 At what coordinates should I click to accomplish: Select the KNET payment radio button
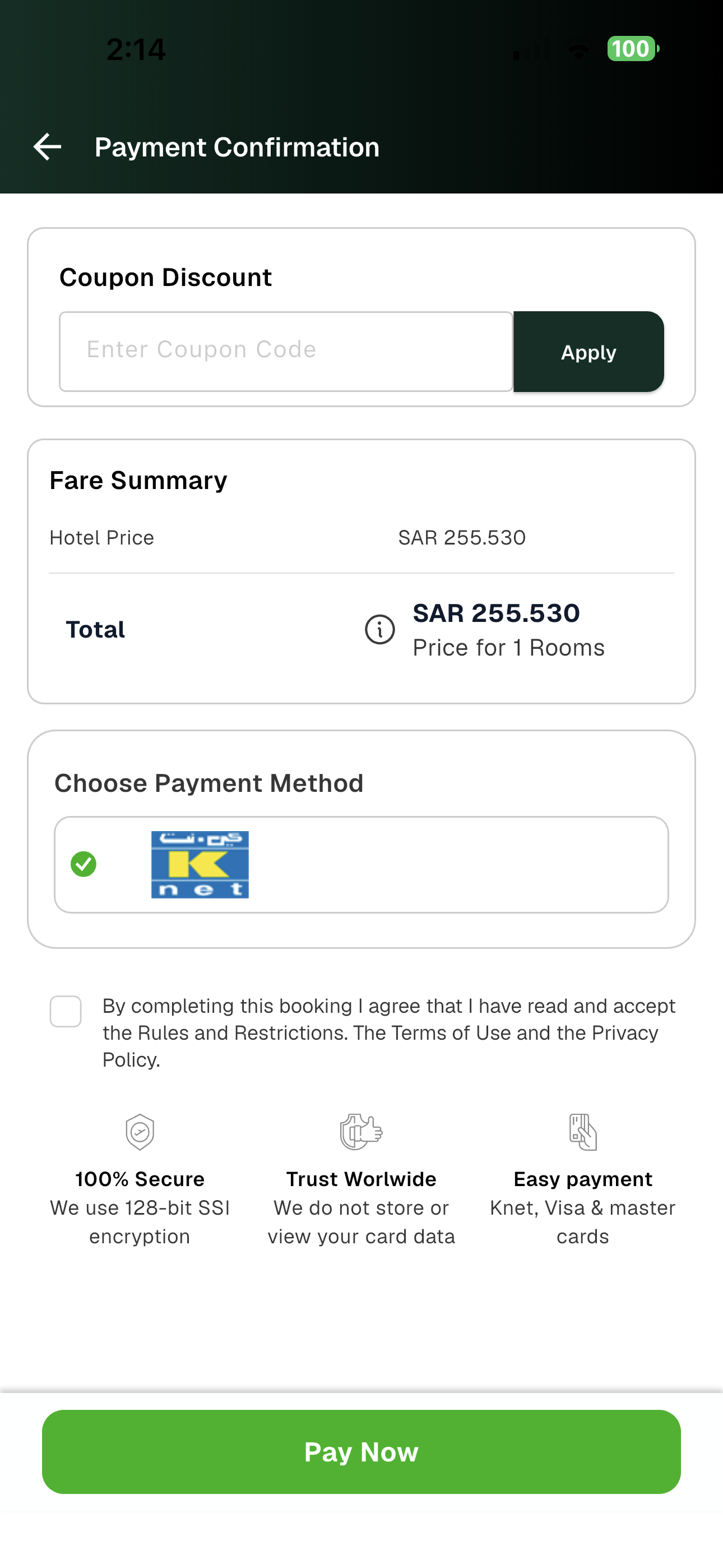pos(84,864)
